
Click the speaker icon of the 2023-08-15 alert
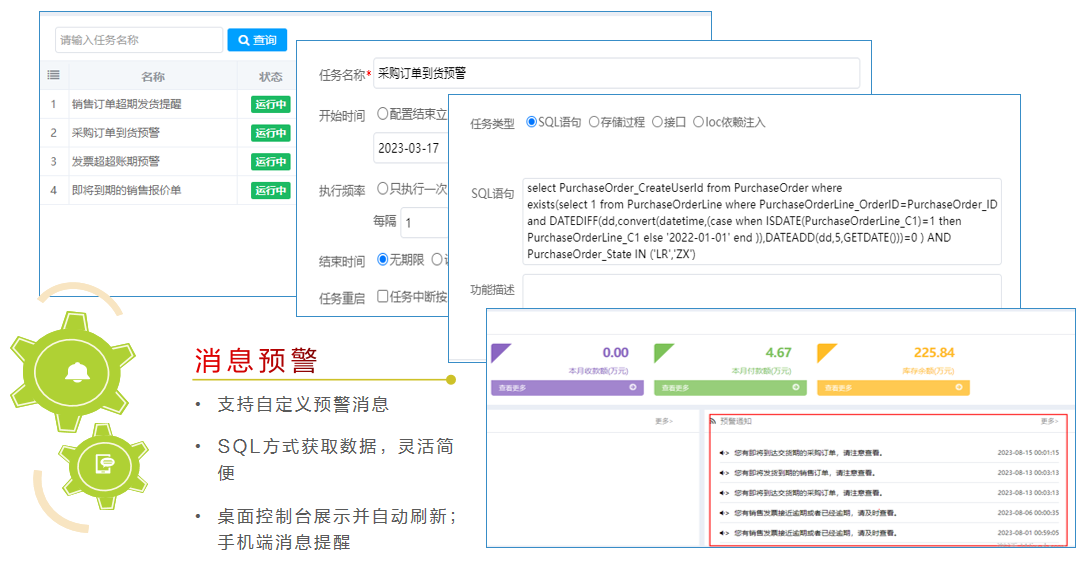tap(724, 453)
